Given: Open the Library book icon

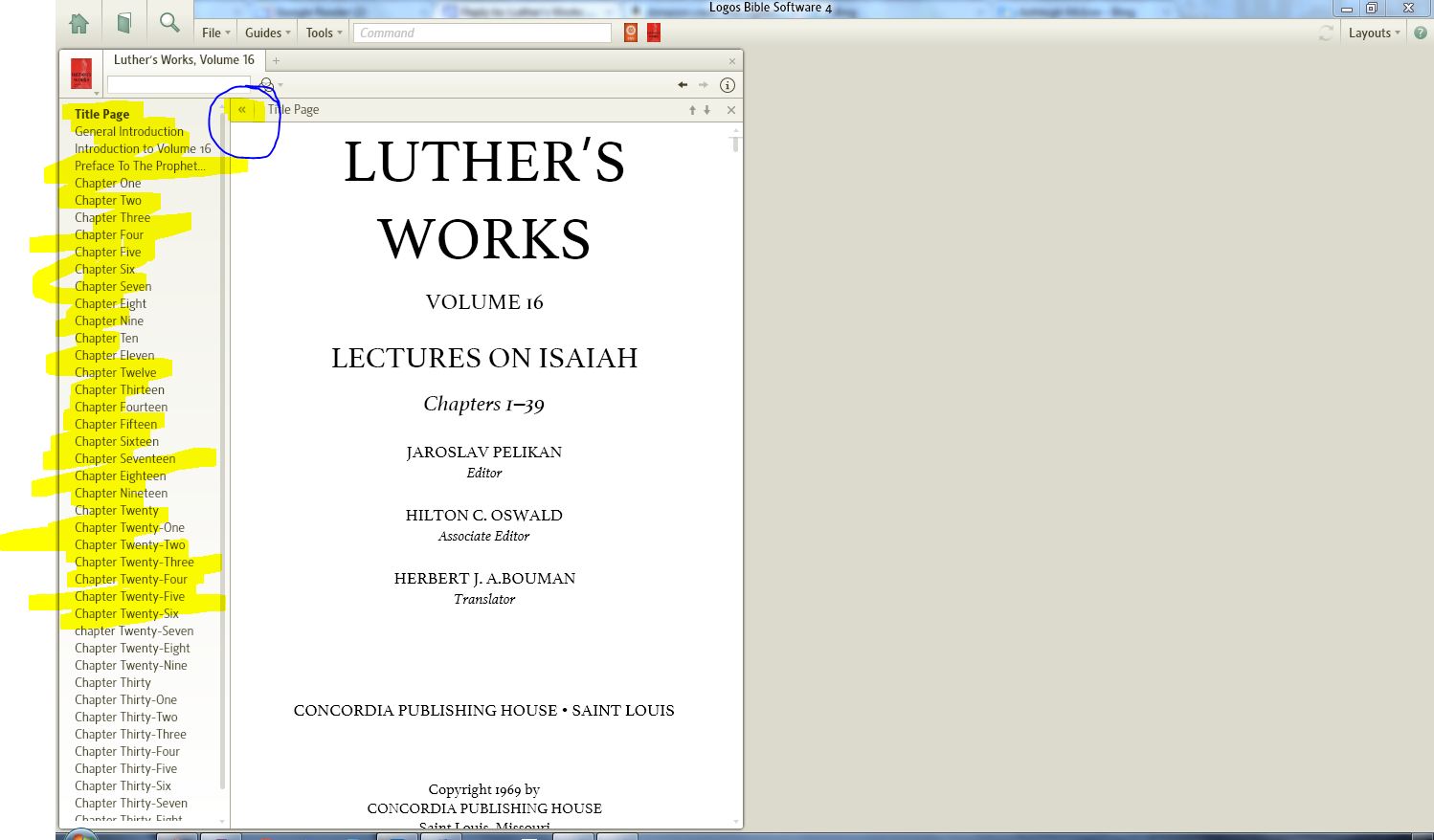Looking at the screenshot, I should coord(124,23).
